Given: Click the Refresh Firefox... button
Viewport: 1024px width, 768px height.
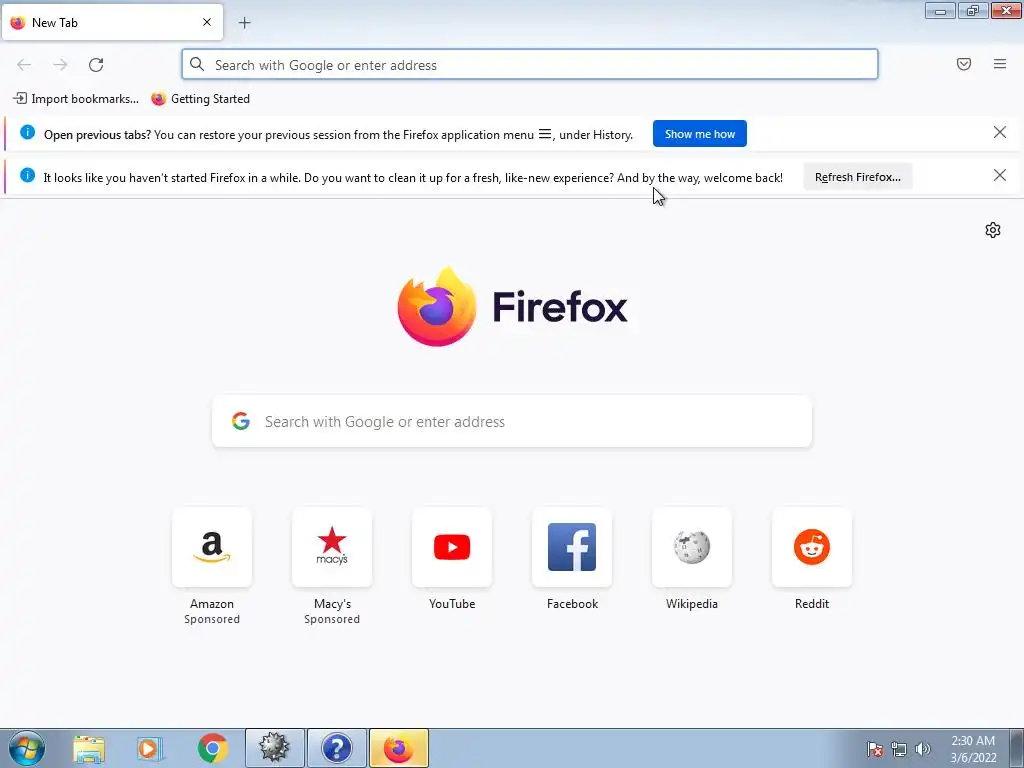Looking at the screenshot, I should coord(857,177).
